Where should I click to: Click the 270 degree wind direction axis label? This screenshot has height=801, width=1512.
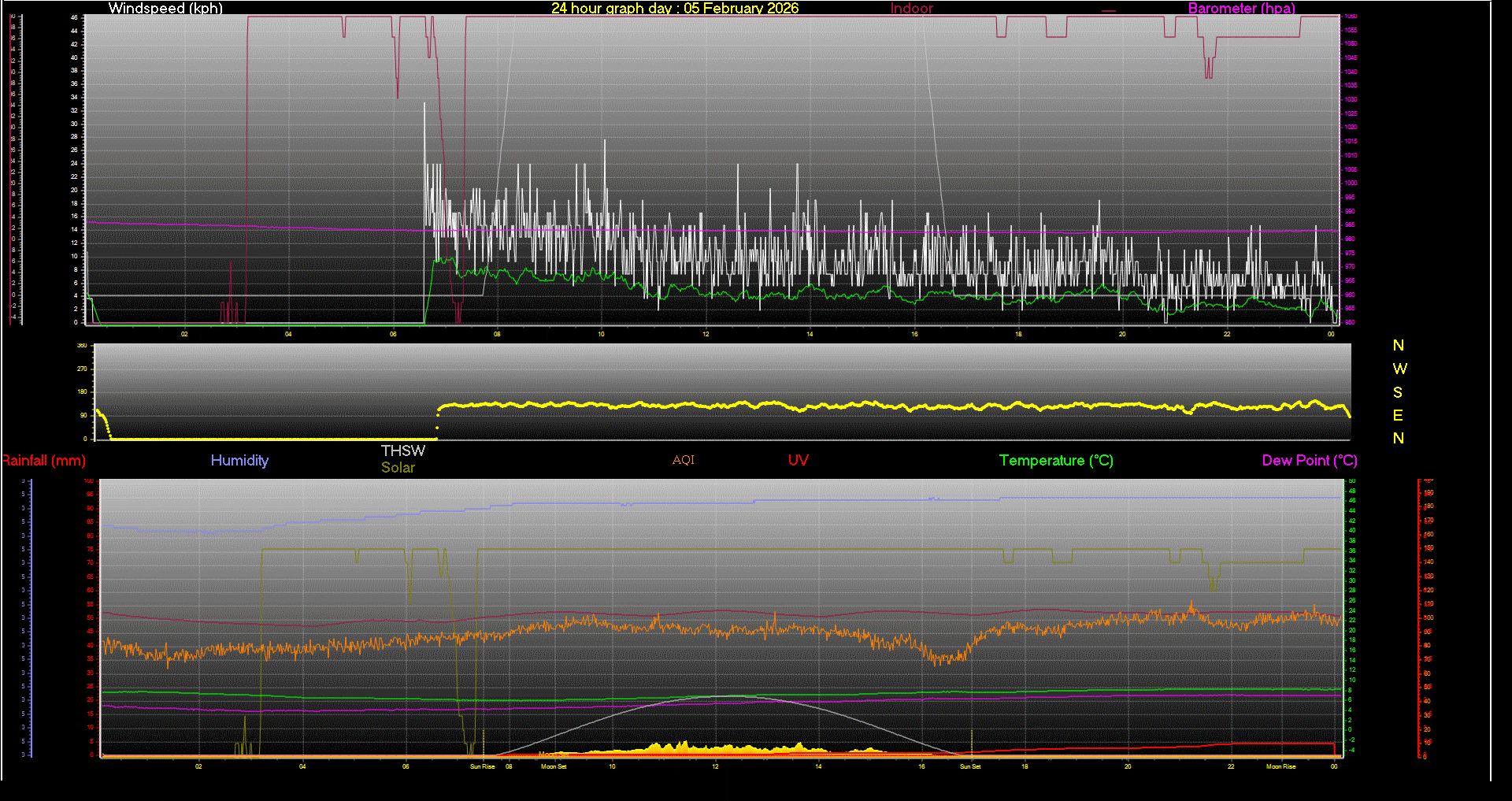tap(83, 369)
